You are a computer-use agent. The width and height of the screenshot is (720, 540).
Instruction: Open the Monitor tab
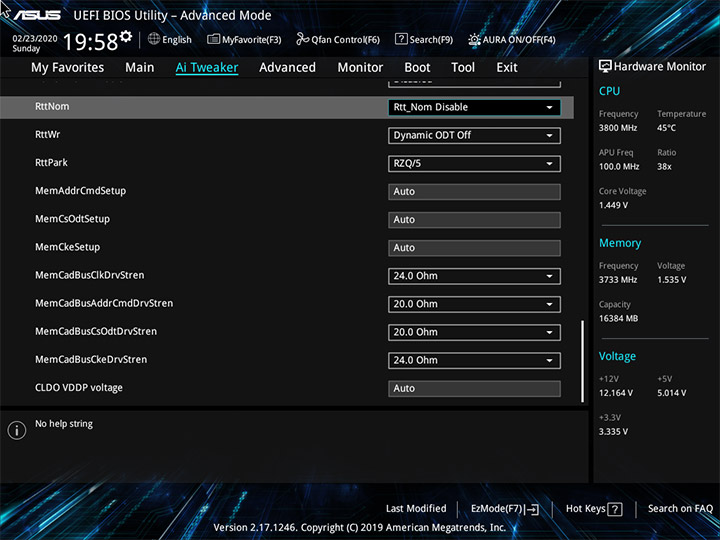[x=360, y=68]
